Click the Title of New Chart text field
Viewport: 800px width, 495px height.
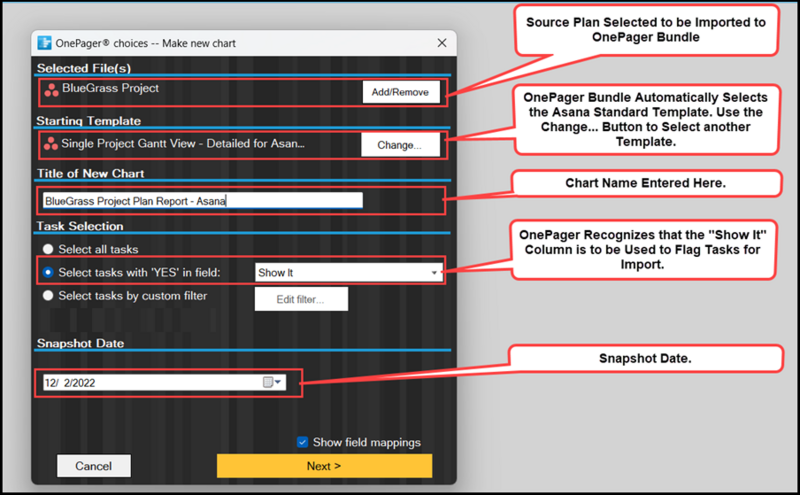[203, 201]
